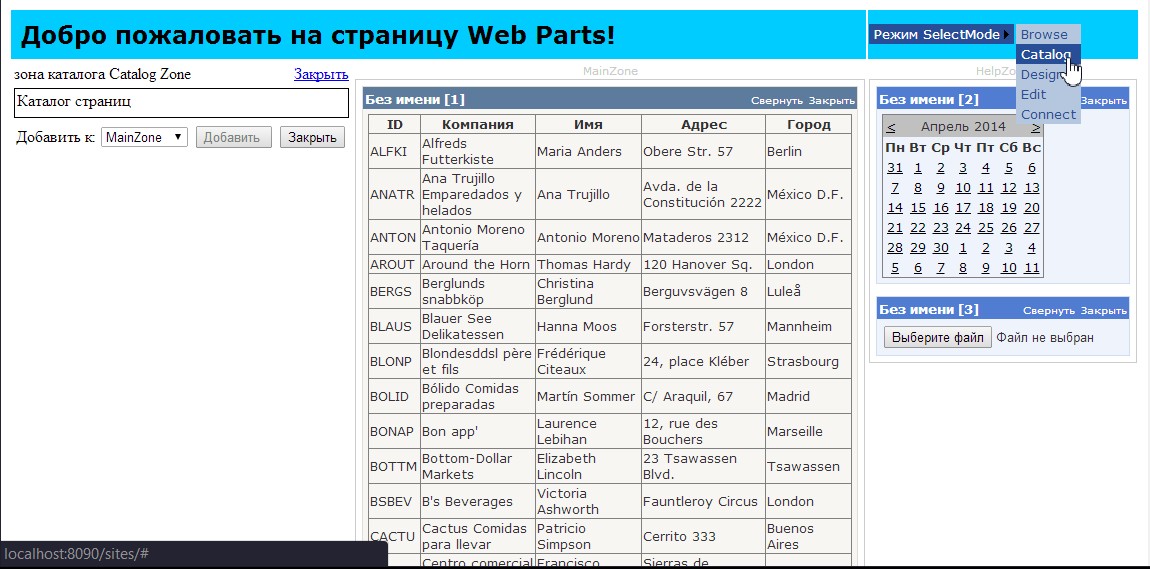Click the Без имени [3] title

[929, 309]
